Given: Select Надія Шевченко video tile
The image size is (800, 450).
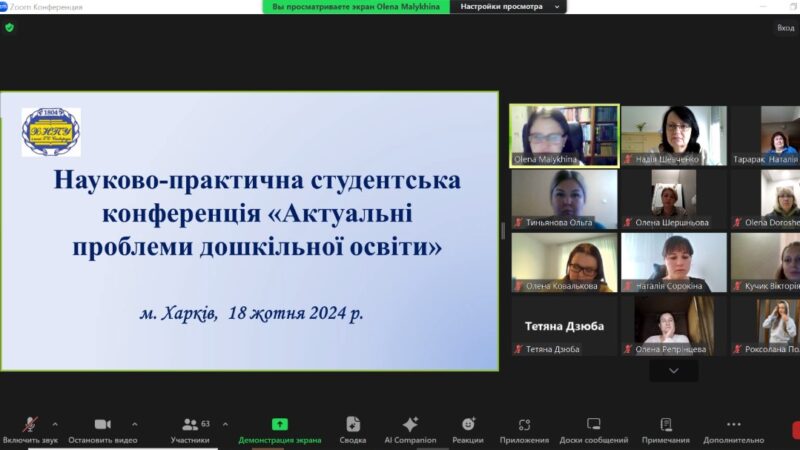Looking at the screenshot, I should [674, 136].
